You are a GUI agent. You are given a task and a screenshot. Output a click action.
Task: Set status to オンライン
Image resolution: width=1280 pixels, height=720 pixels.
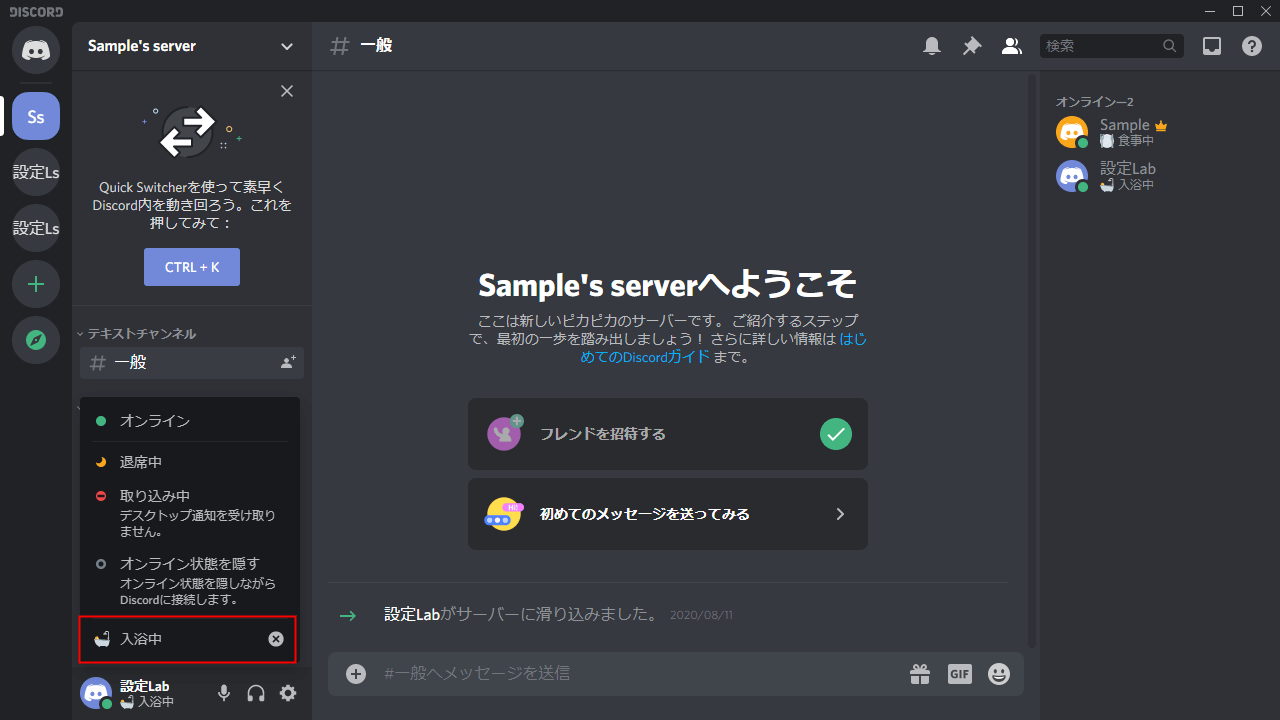(x=190, y=421)
